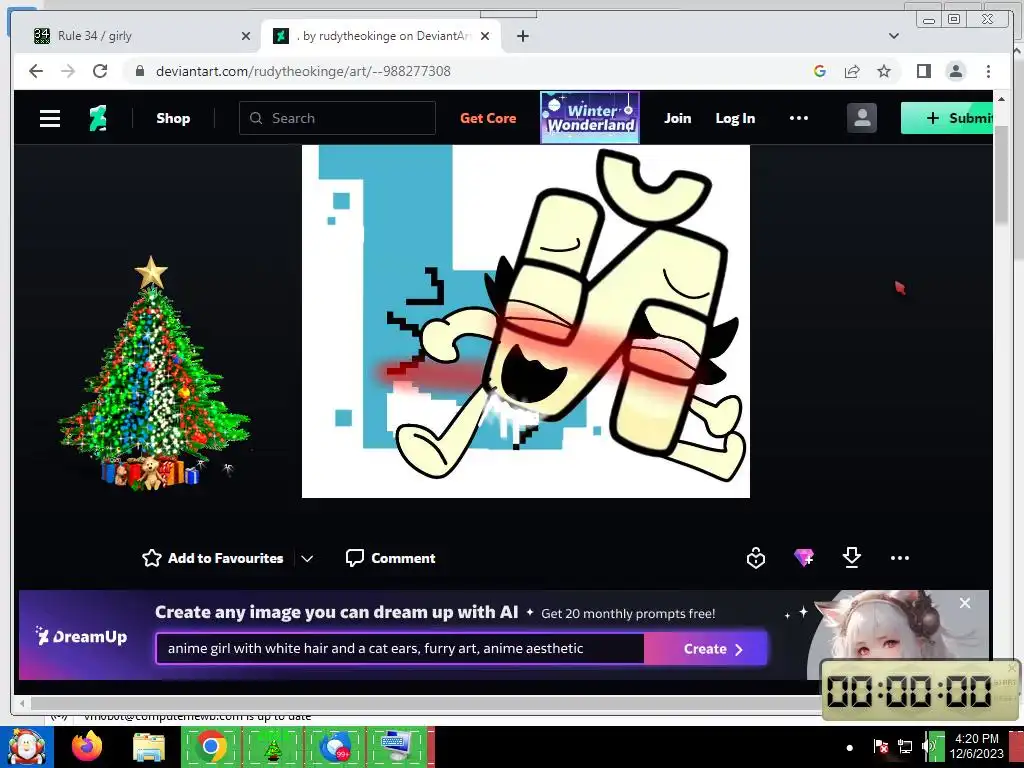This screenshot has width=1024, height=768.
Task: Click the DreamUp logo
Action: pos(81,636)
